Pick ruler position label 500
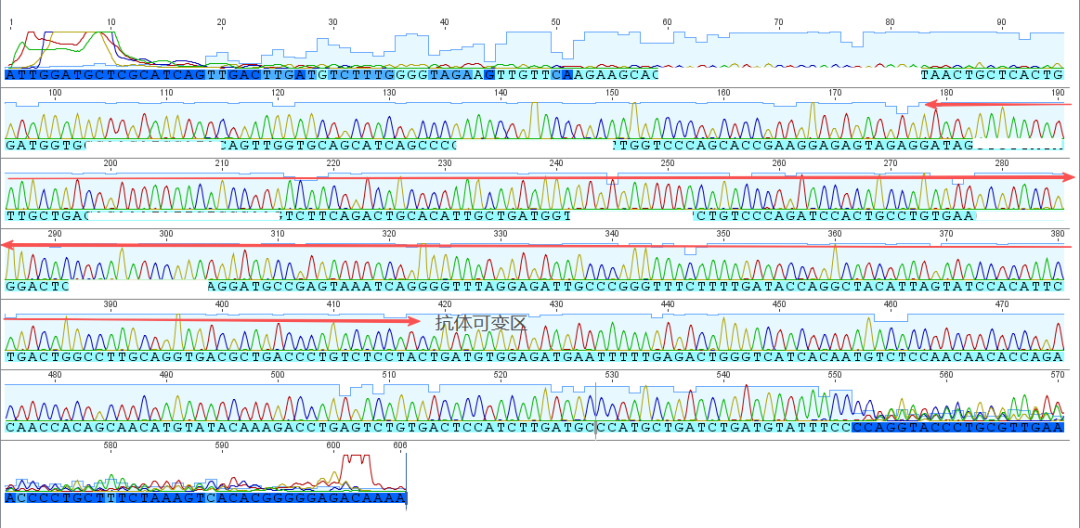Screen dimensions: 1080x528 point(278,374)
